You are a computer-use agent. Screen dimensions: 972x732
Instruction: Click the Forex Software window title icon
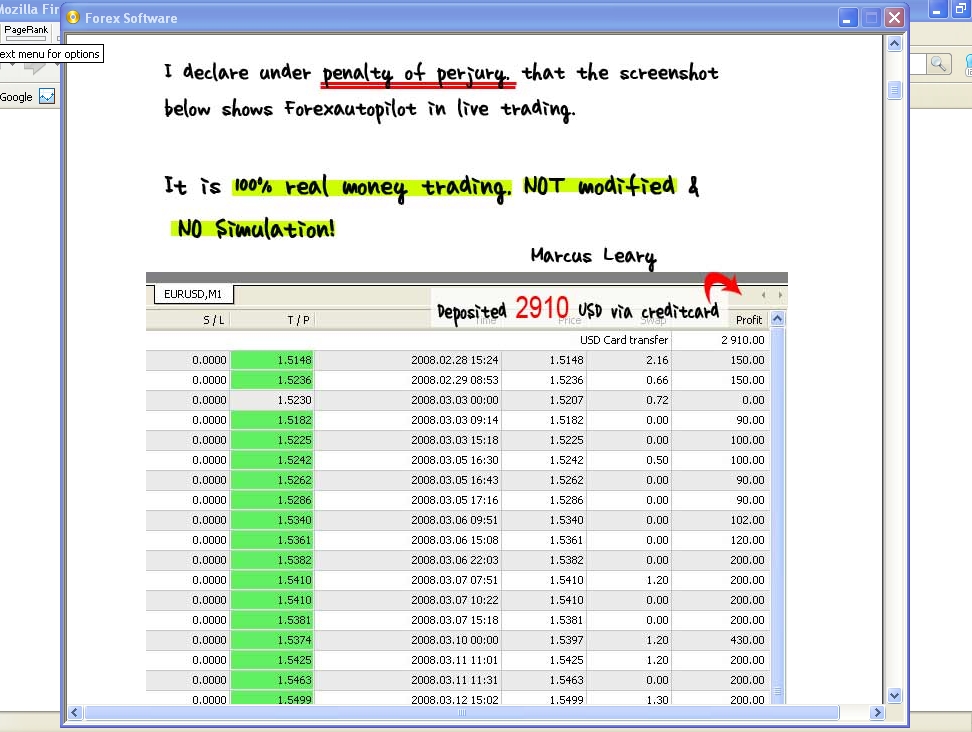(x=73, y=17)
